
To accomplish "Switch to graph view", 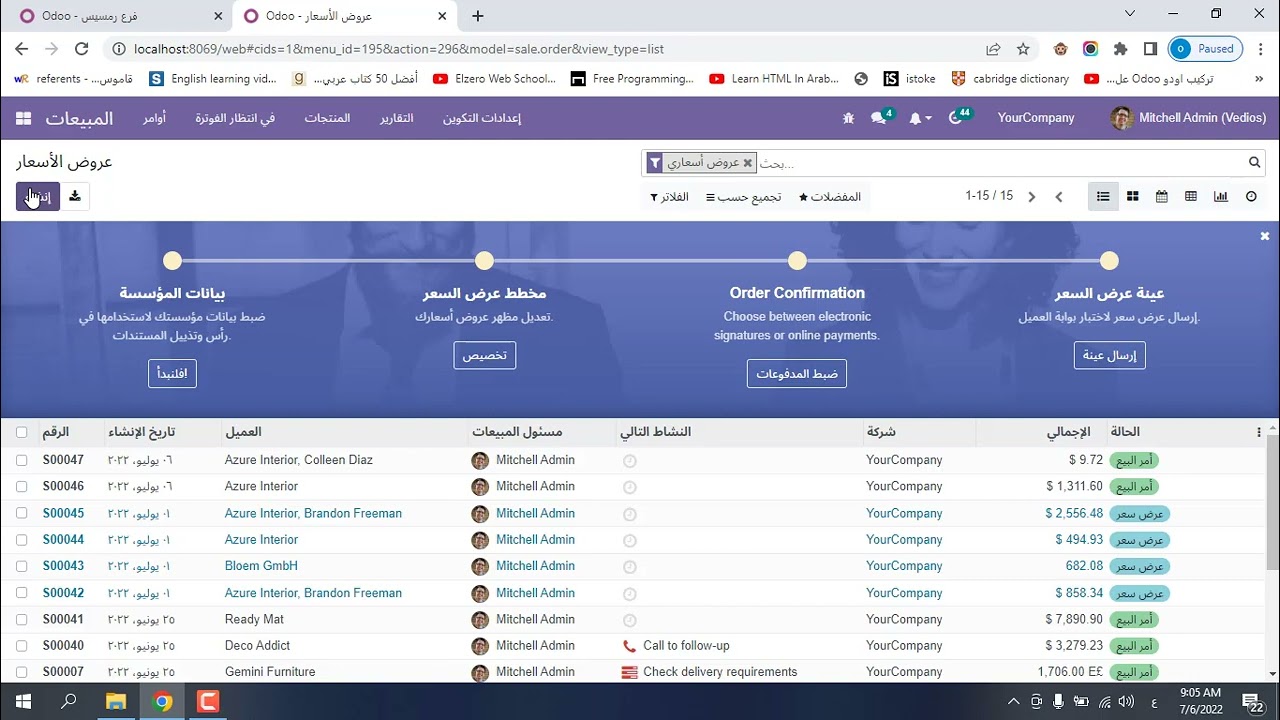I will [x=1220, y=196].
